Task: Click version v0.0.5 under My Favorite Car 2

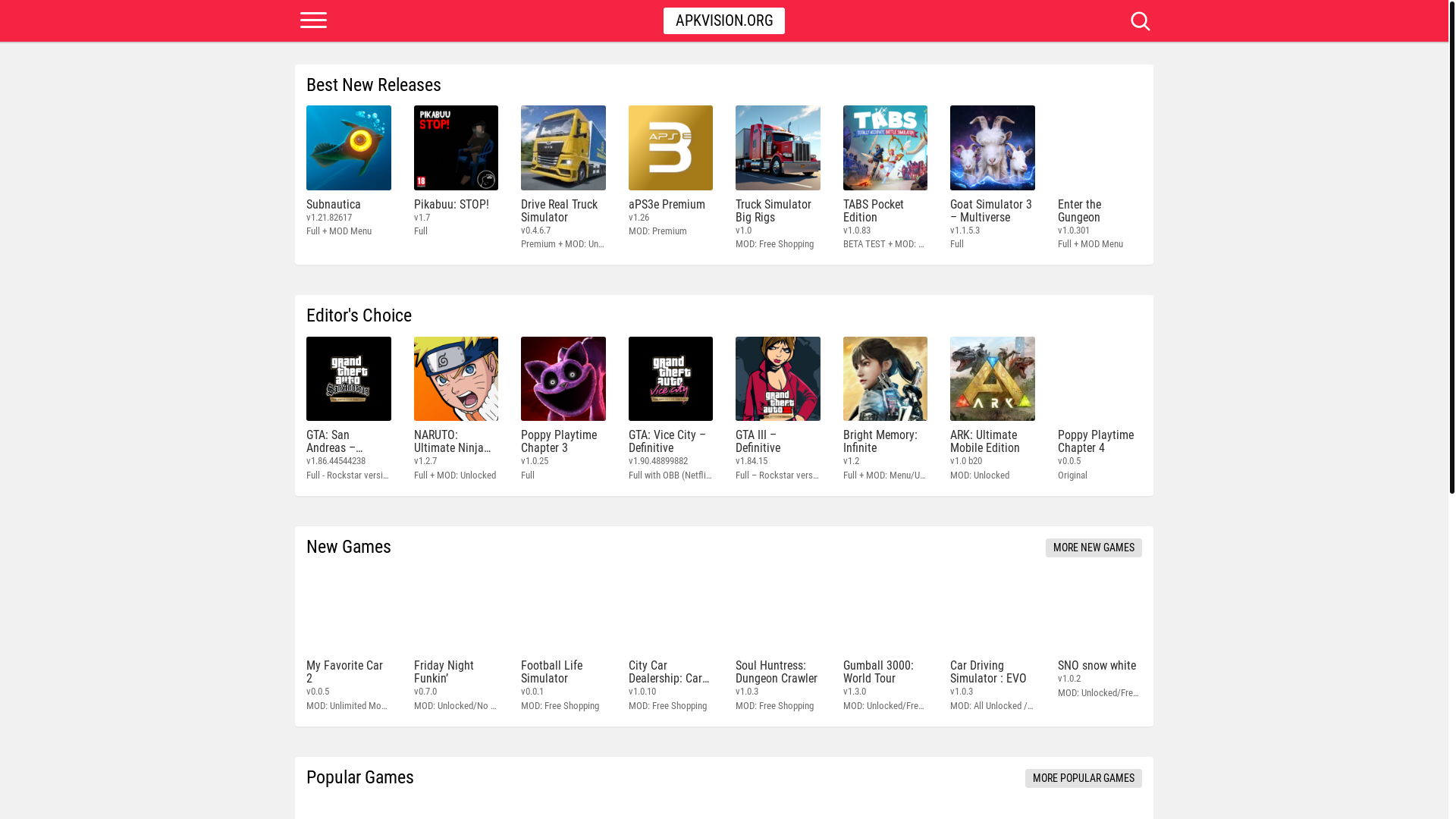Action: click(318, 692)
